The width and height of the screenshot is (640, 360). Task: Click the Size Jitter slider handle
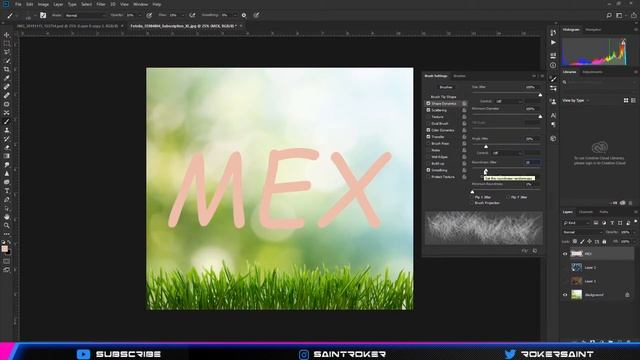coord(540,95)
